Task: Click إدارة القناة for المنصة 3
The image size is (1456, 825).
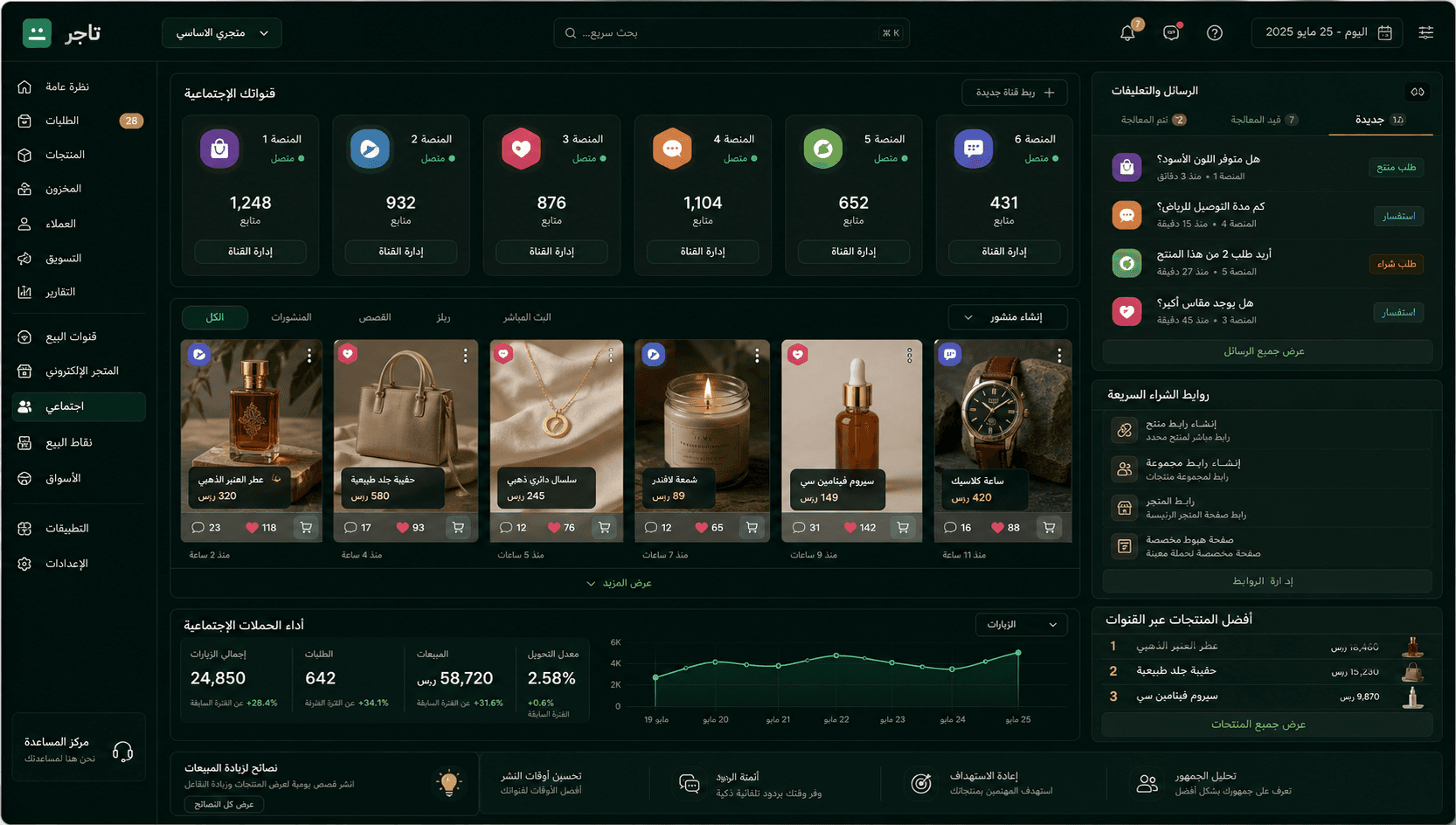Action: pyautogui.click(x=551, y=252)
